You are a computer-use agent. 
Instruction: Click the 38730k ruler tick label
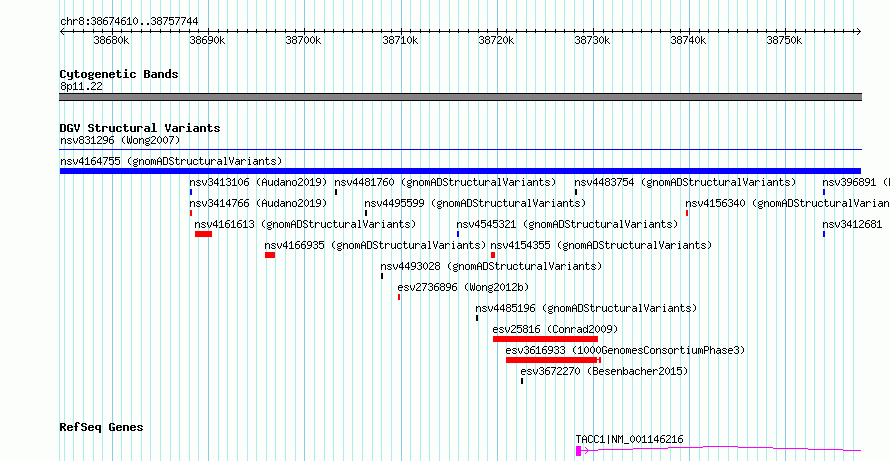point(593,40)
